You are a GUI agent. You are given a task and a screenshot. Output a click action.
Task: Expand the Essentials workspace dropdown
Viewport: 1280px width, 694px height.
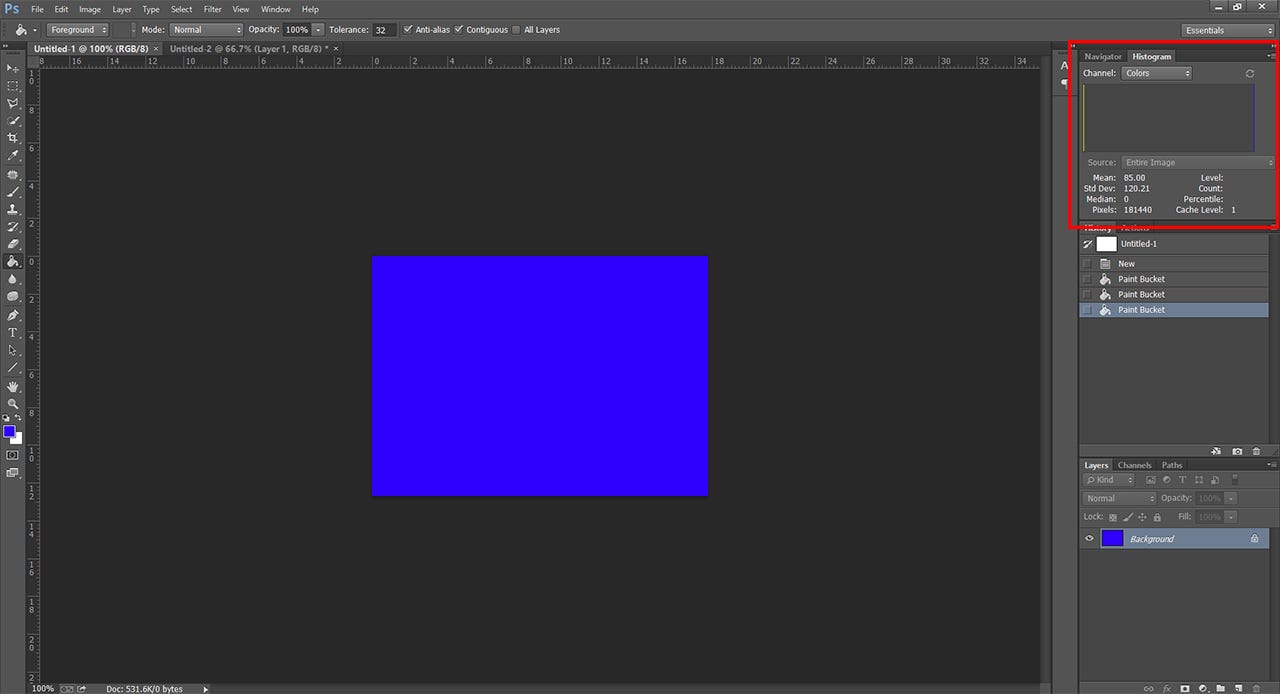pyautogui.click(x=1228, y=30)
